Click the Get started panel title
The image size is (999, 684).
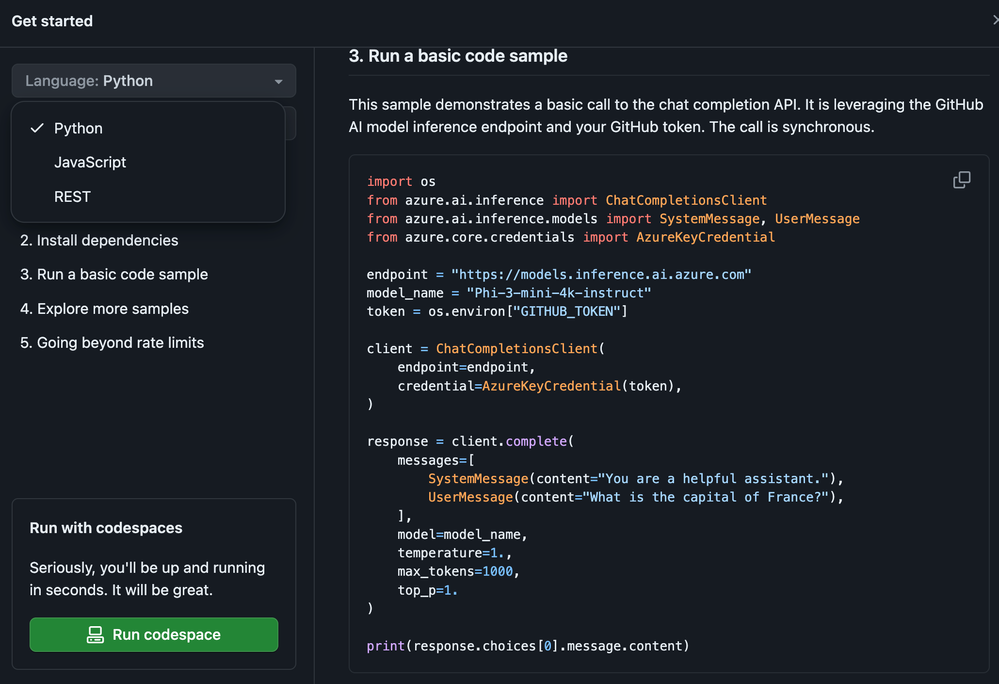tap(52, 21)
